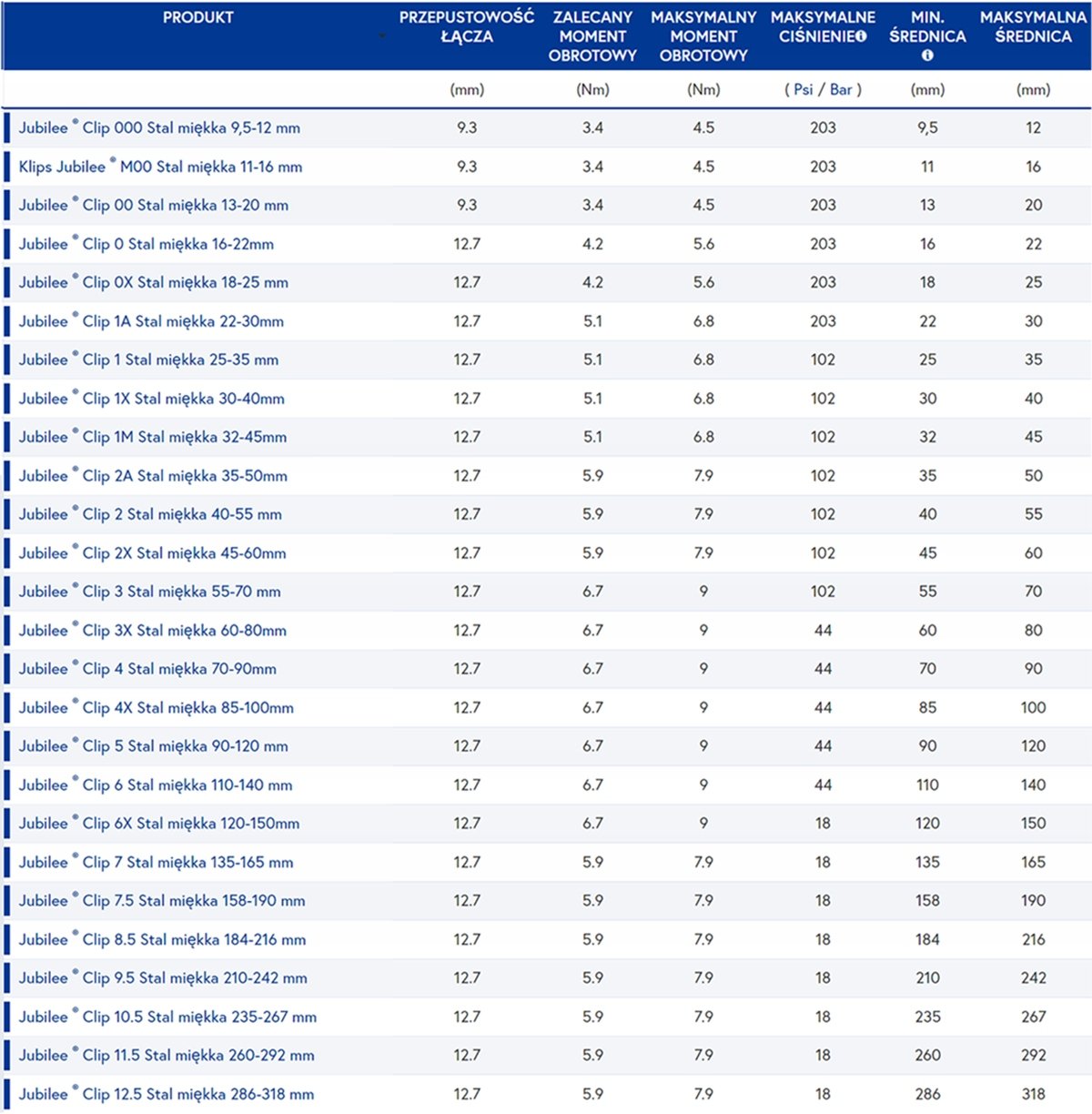The height and width of the screenshot is (1114, 1092).
Task: Click the PRODUKT column header
Action: (198, 17)
